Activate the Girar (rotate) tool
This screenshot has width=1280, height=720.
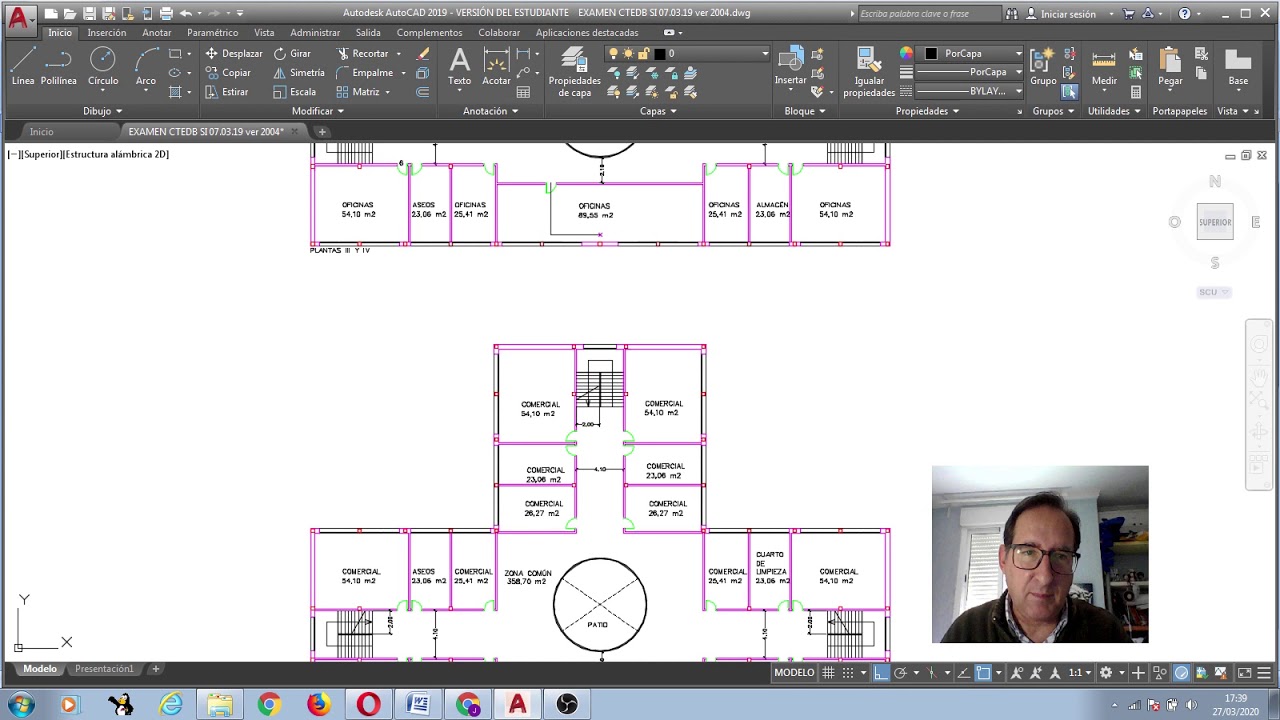point(292,53)
